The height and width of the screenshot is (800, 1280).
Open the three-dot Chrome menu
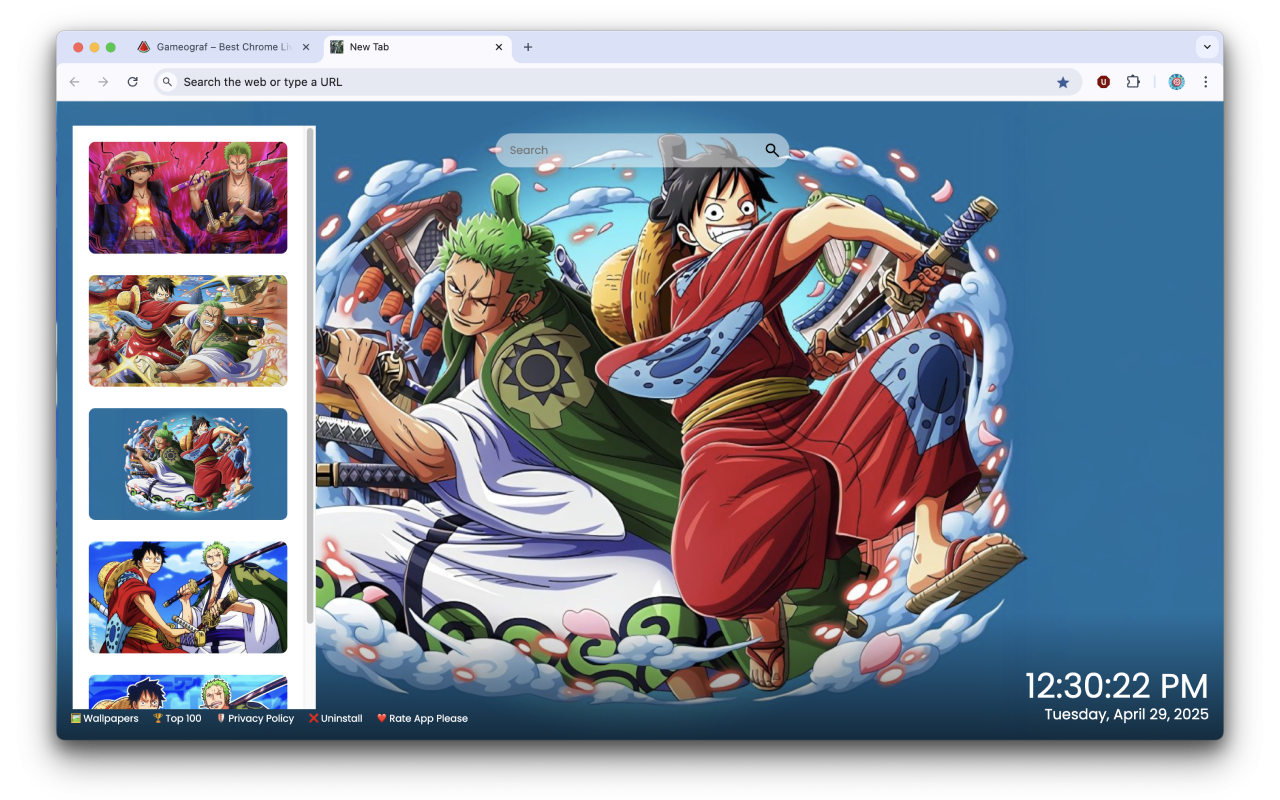tap(1206, 82)
